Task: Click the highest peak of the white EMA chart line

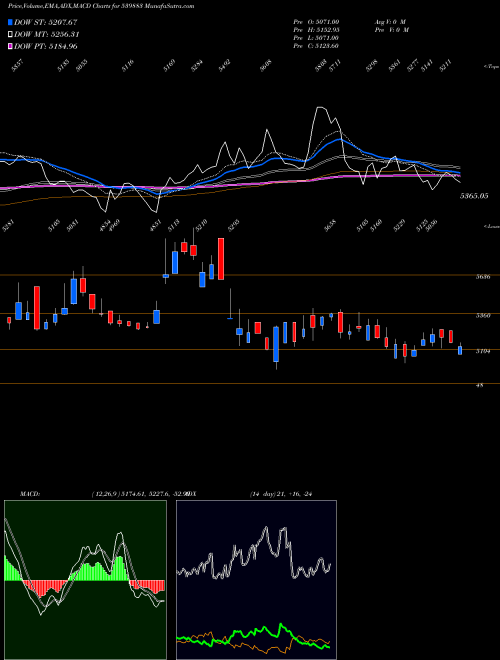Action: (321, 108)
